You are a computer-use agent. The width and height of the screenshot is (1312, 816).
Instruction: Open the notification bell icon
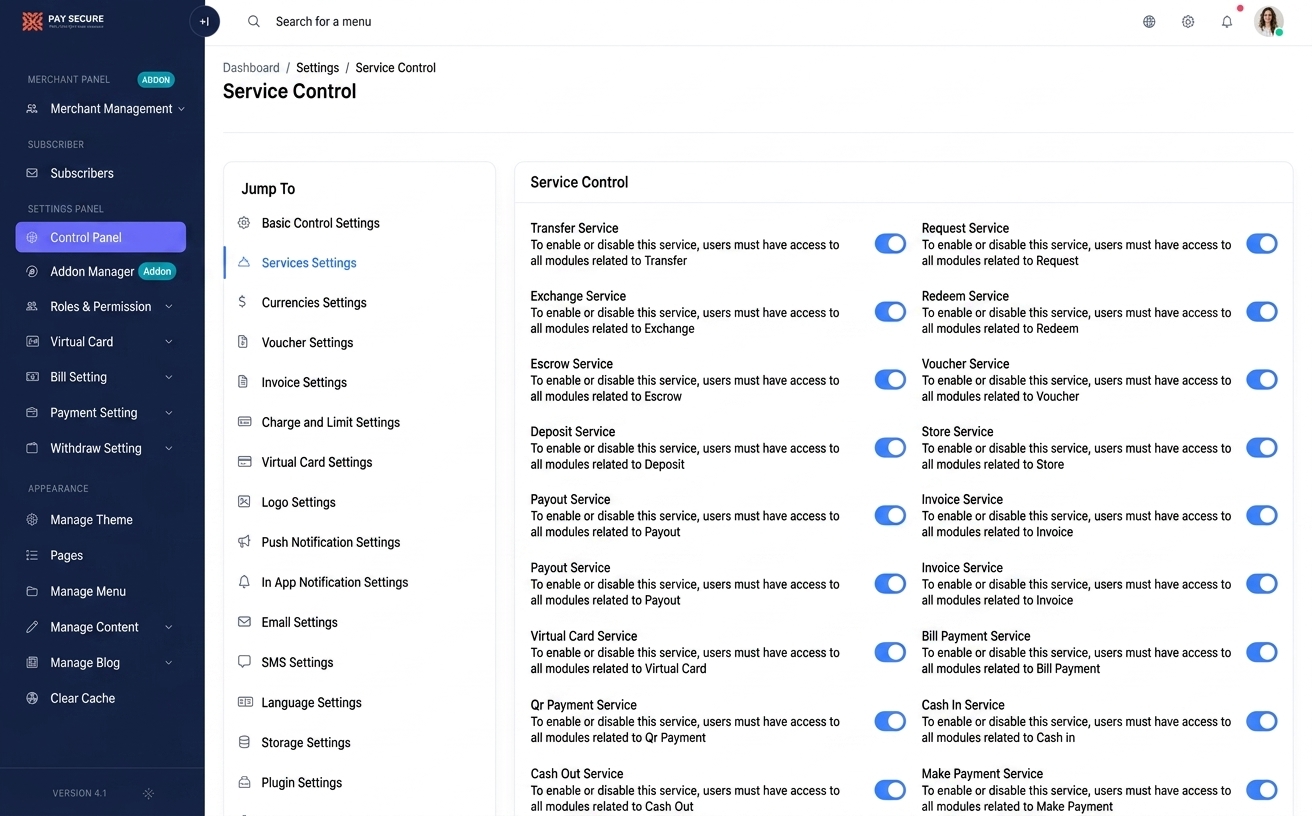tap(1227, 22)
